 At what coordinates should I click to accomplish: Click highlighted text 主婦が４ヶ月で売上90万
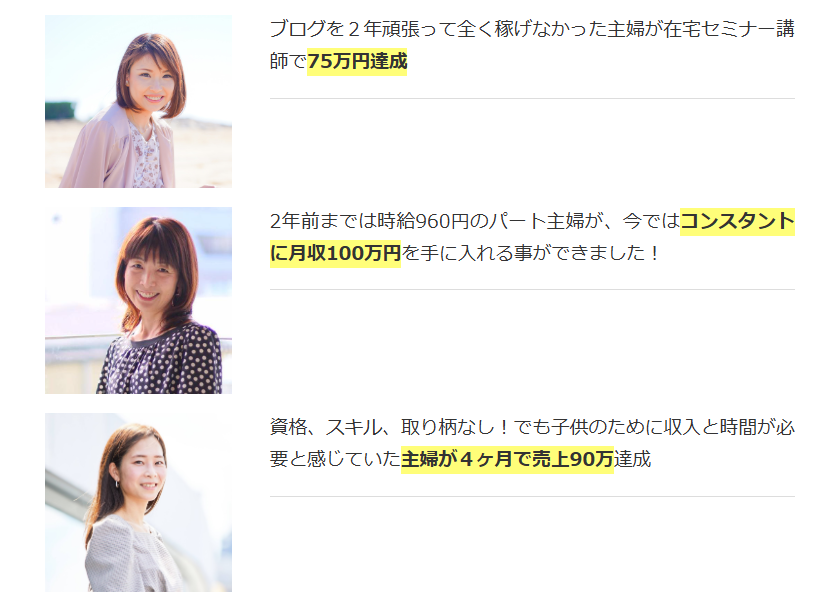[507, 459]
